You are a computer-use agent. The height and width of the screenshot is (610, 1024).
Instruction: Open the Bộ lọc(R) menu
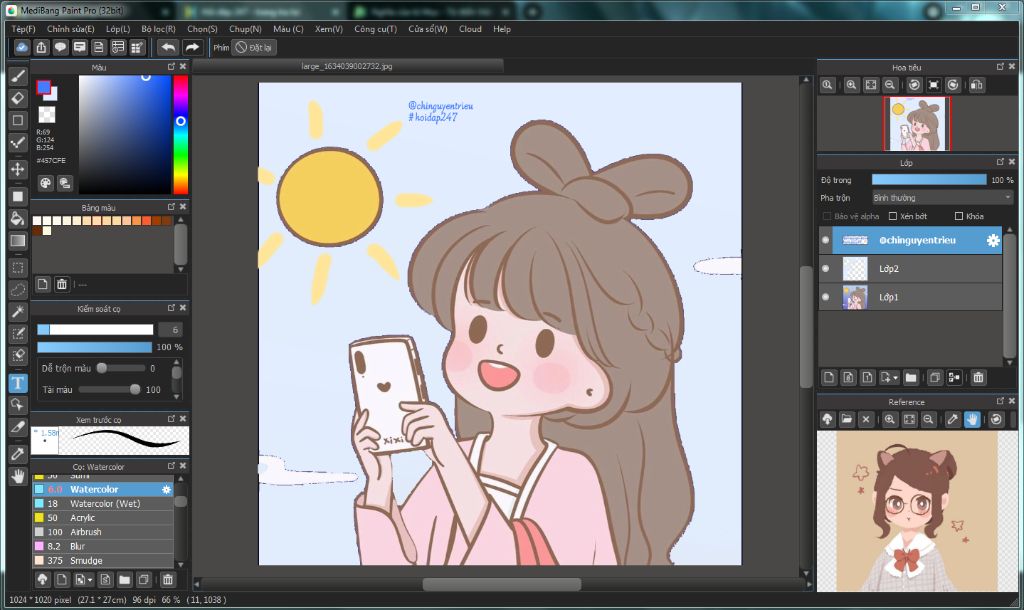158,29
